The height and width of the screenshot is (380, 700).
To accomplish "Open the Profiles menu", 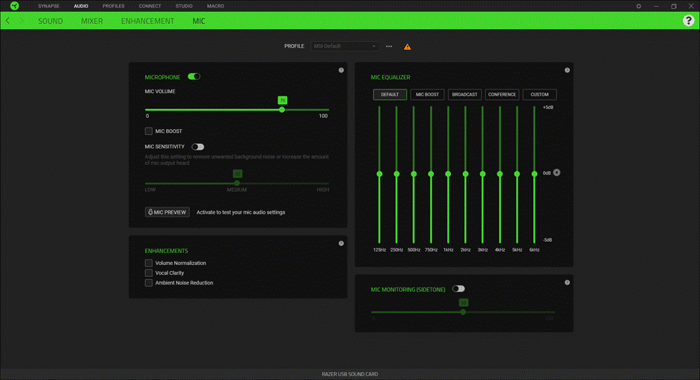I will 113,6.
